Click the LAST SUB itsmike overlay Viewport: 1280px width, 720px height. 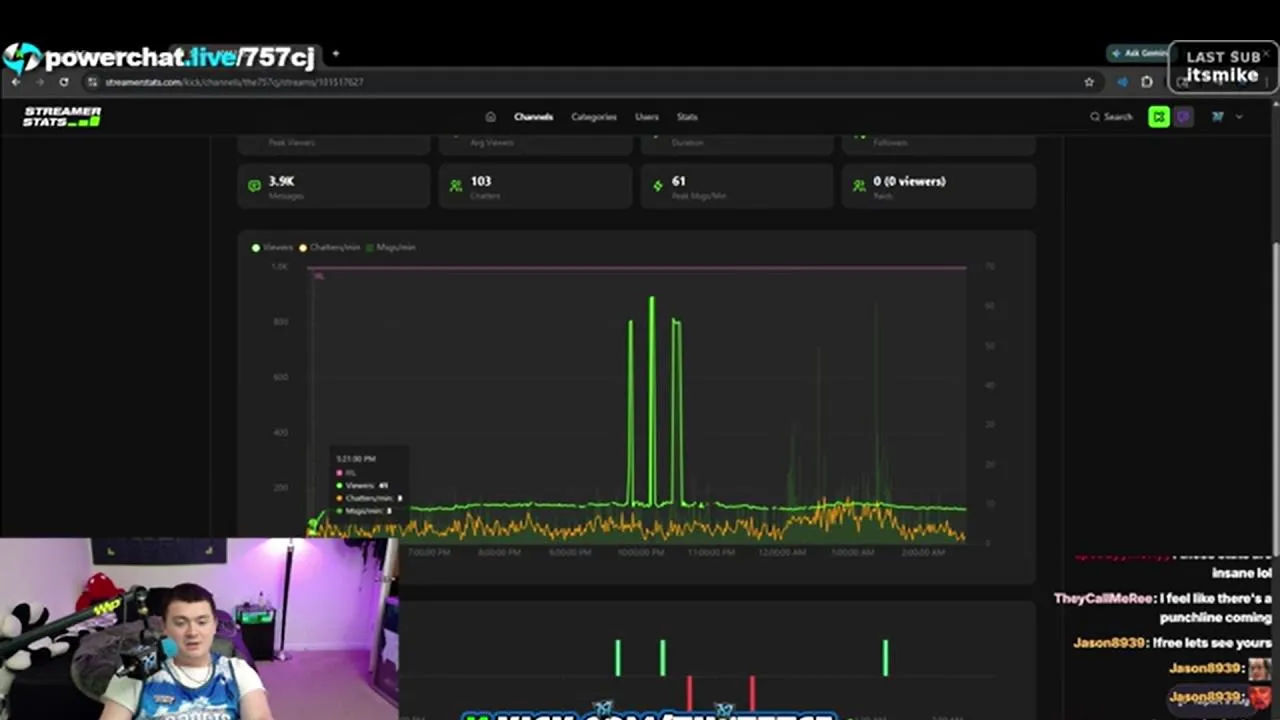coord(1223,66)
